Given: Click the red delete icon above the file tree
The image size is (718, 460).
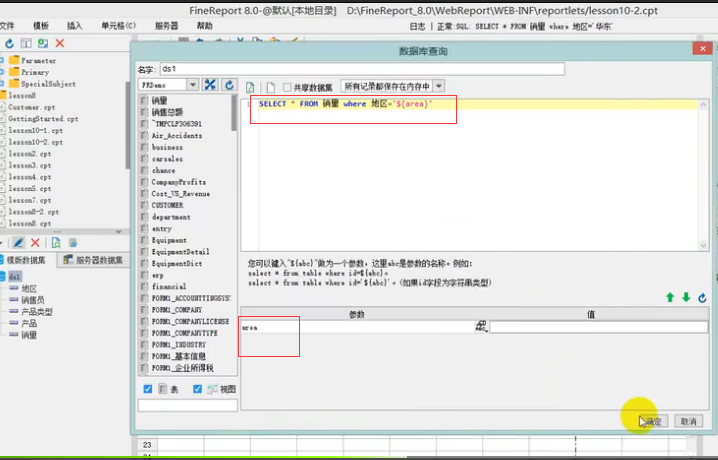Looking at the screenshot, I should click(x=60, y=43).
